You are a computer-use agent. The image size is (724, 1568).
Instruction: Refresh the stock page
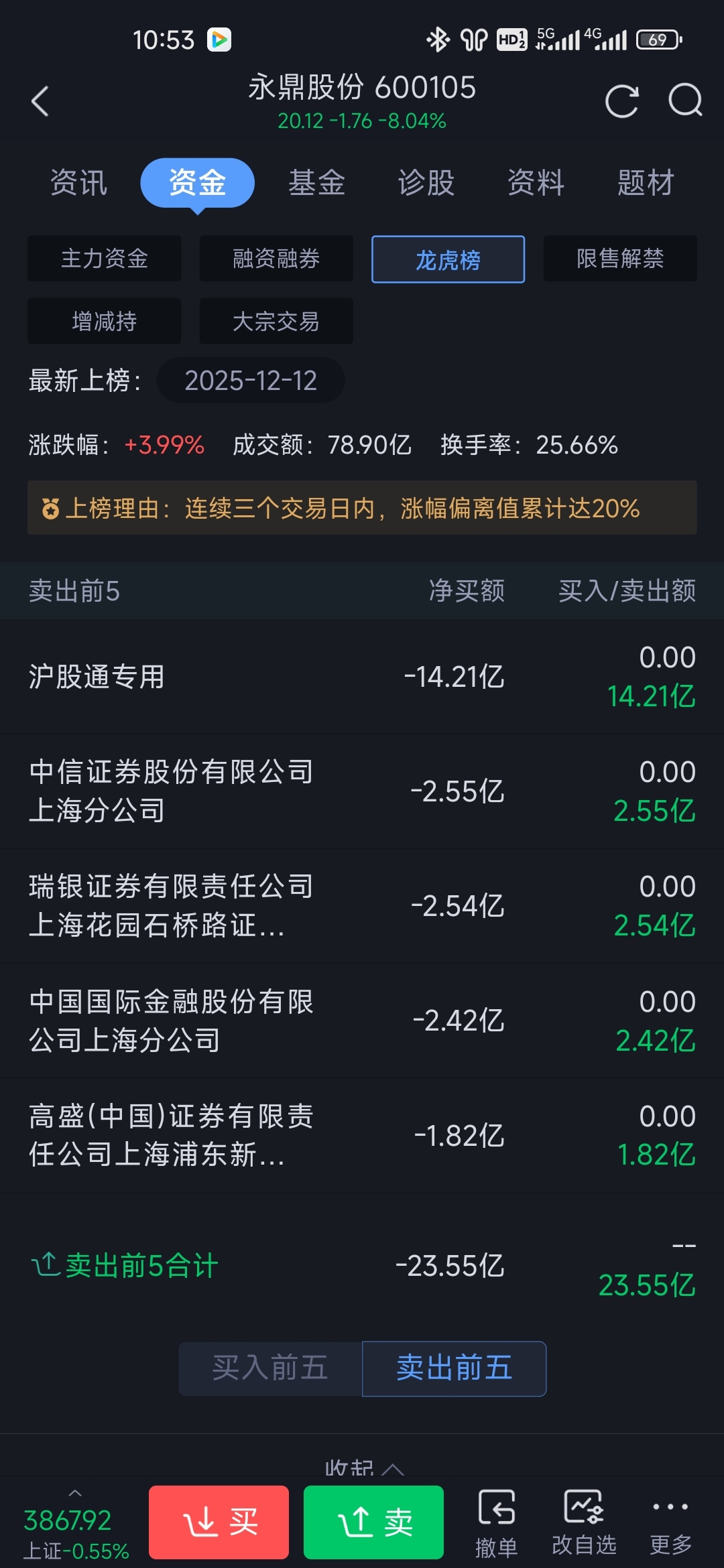click(621, 101)
